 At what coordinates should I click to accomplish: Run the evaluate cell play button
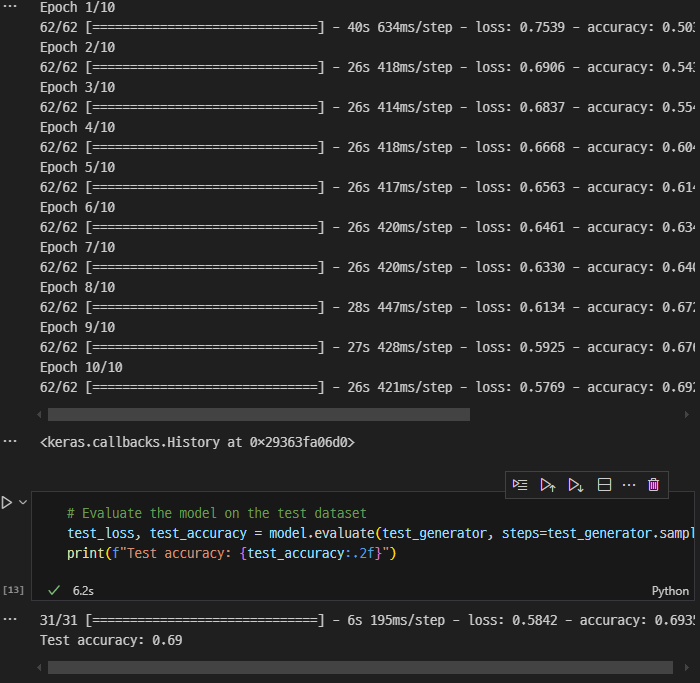pos(7,503)
